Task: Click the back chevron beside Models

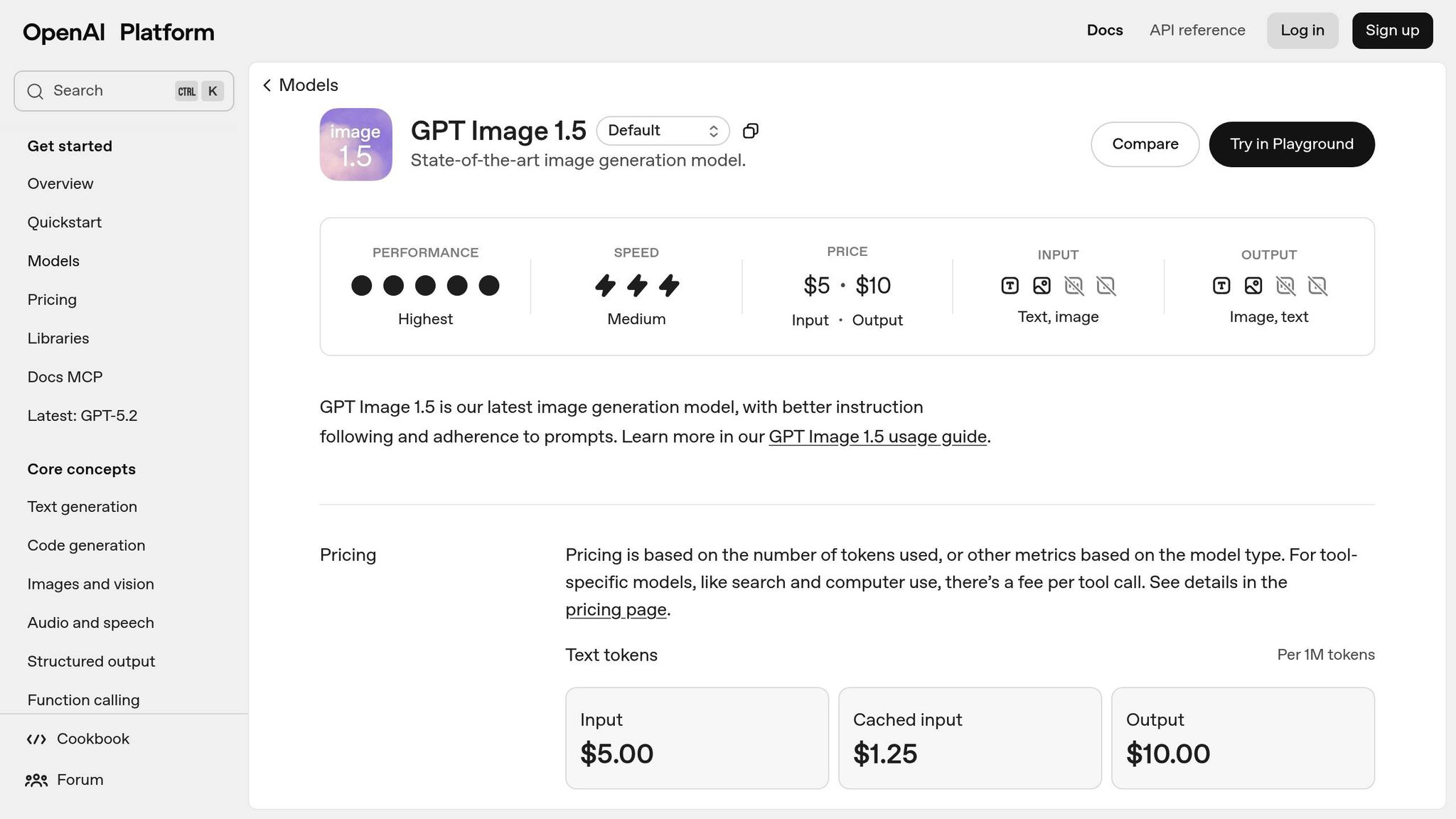Action: click(267, 85)
